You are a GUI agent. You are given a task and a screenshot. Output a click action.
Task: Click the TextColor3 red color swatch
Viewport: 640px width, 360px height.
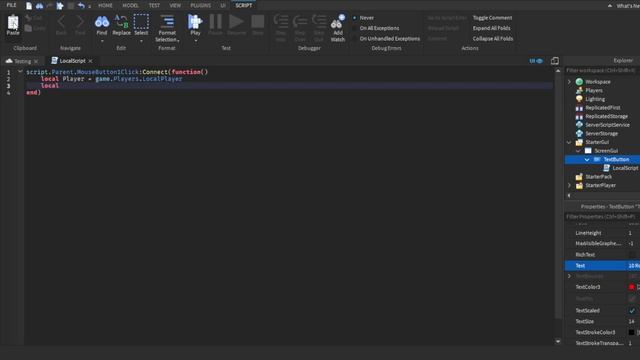[631, 287]
